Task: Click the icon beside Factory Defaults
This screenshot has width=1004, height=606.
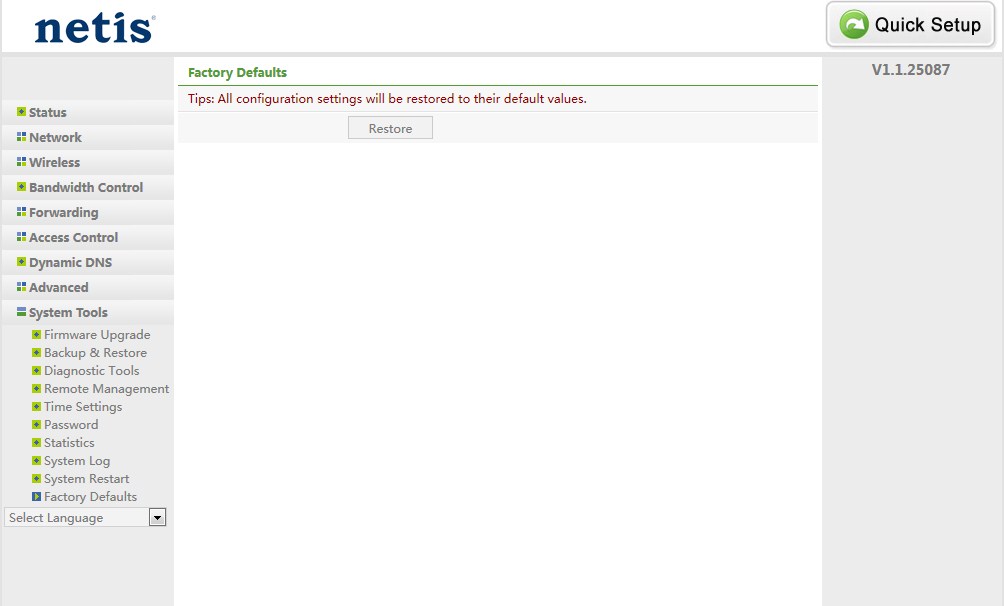Action: (37, 497)
